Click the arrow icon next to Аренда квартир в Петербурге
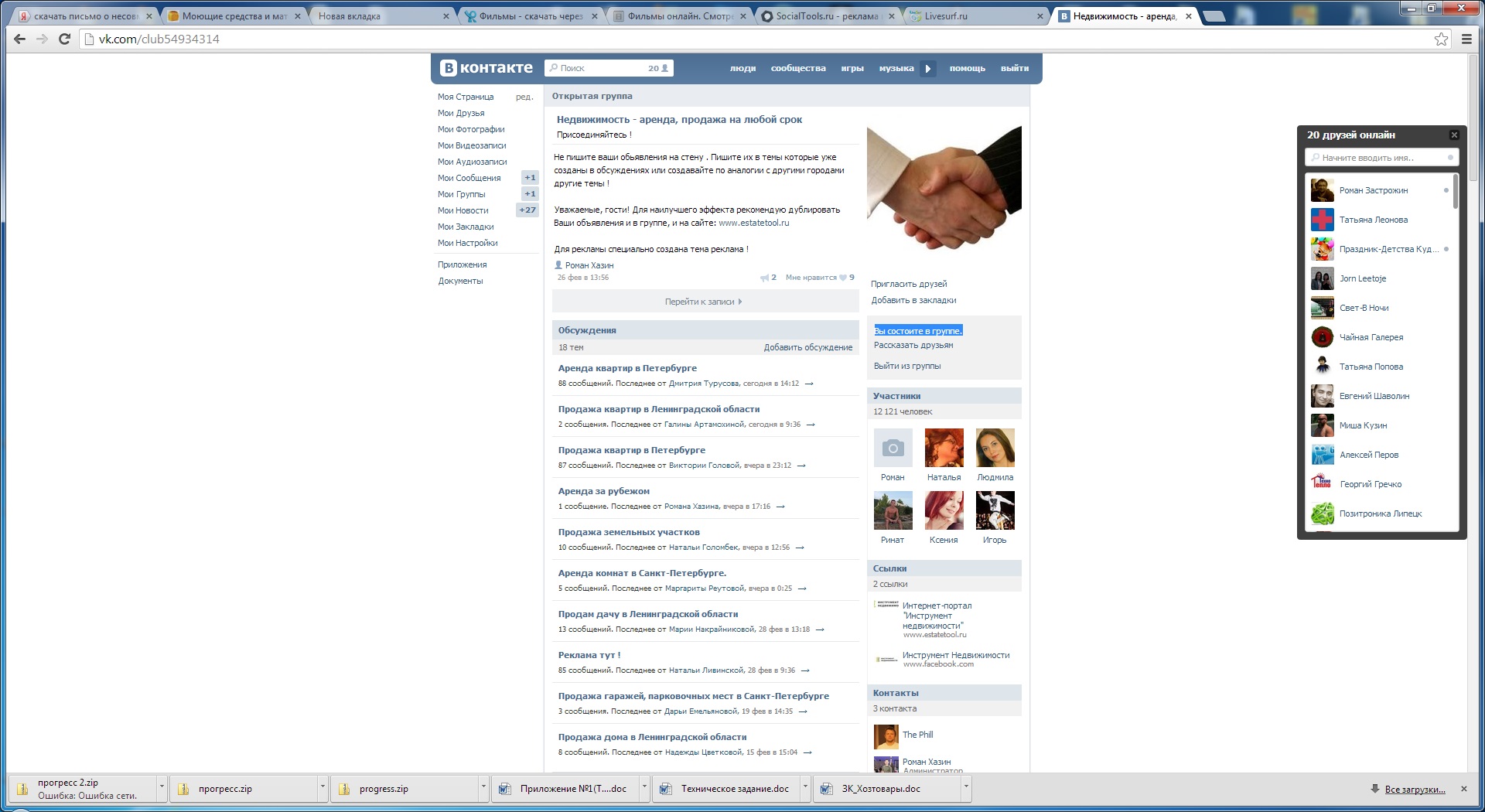 [x=809, y=384]
